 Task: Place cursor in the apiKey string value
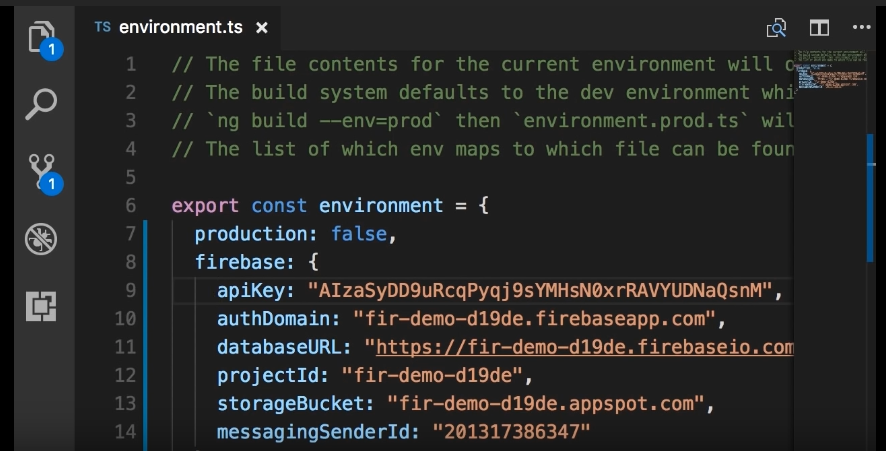542,291
